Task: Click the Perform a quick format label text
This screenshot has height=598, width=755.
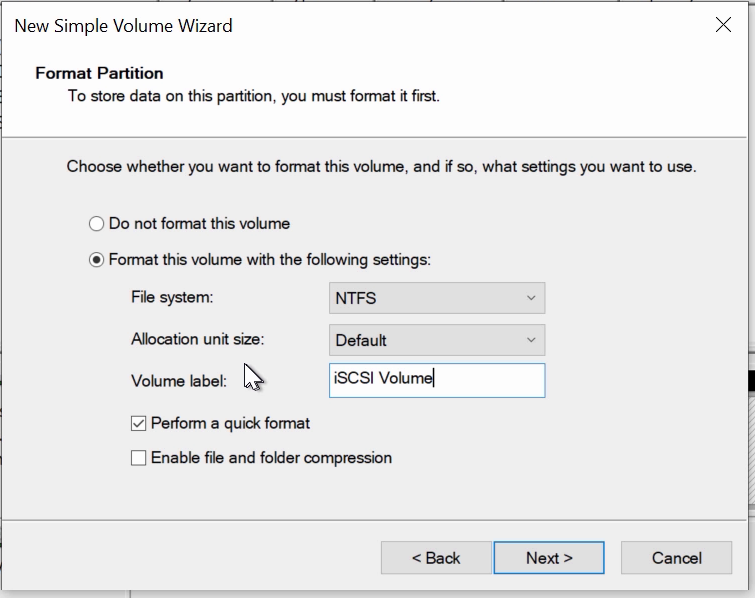Action: [x=230, y=423]
